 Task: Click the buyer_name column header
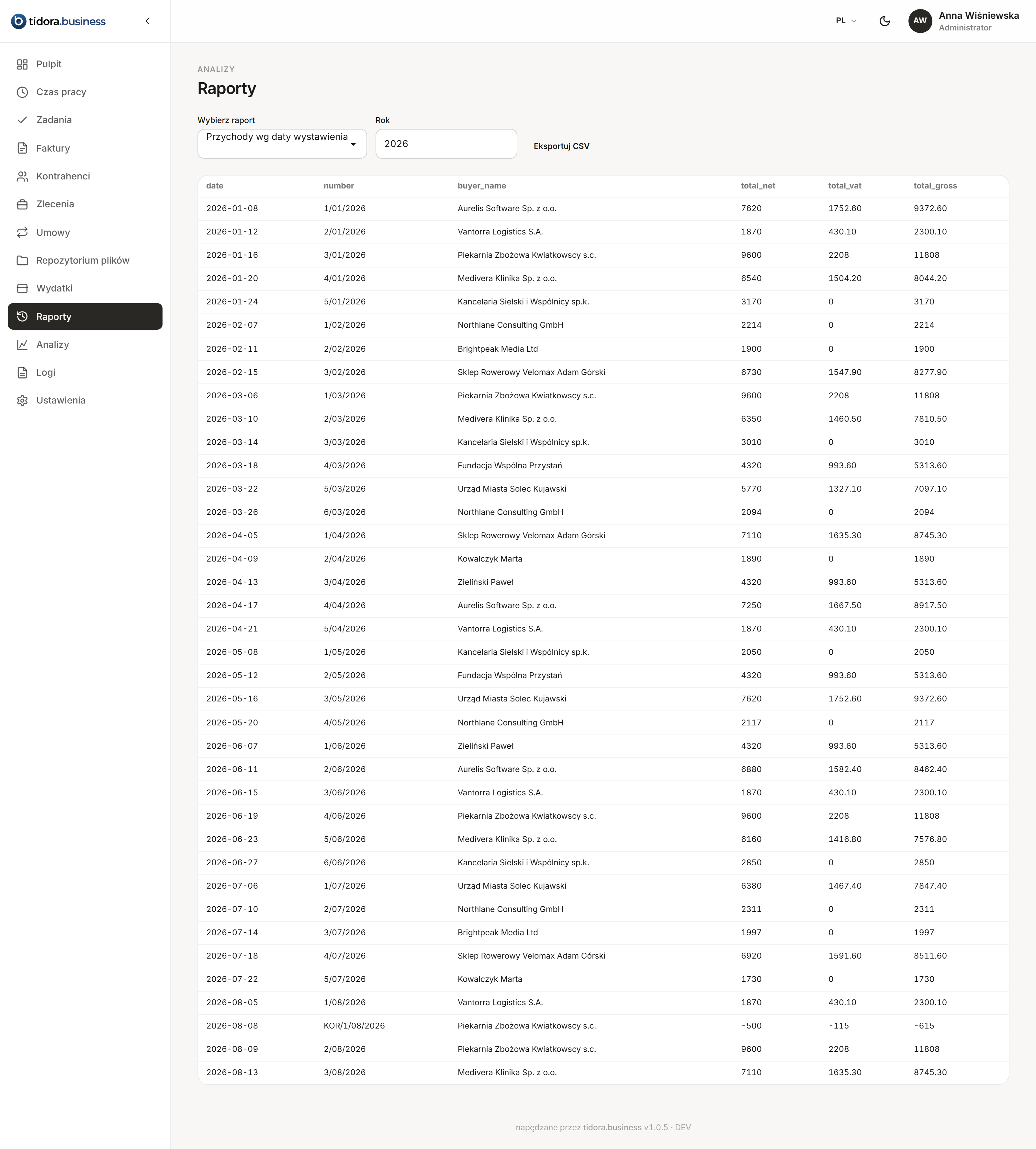pyautogui.click(x=481, y=186)
